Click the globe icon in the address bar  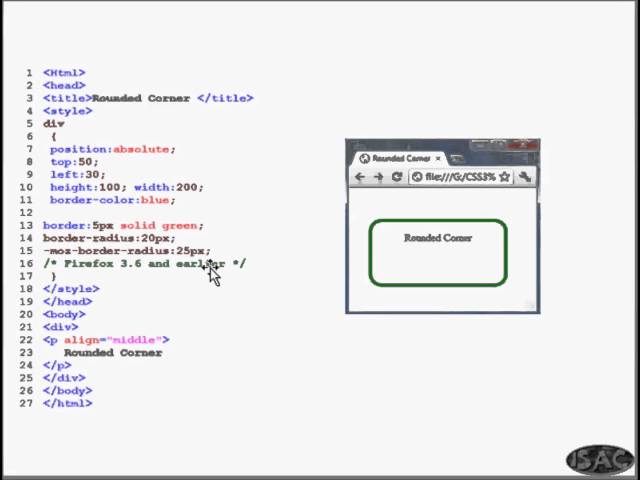click(x=417, y=177)
